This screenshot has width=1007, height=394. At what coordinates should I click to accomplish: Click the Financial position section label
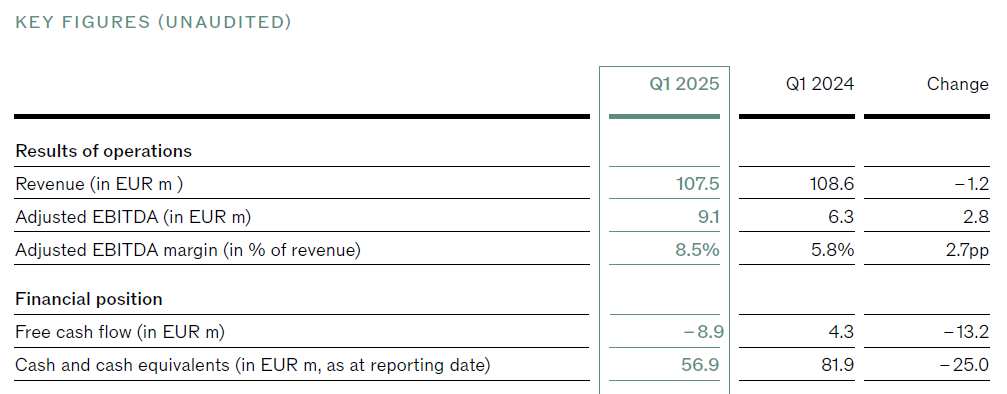point(89,299)
